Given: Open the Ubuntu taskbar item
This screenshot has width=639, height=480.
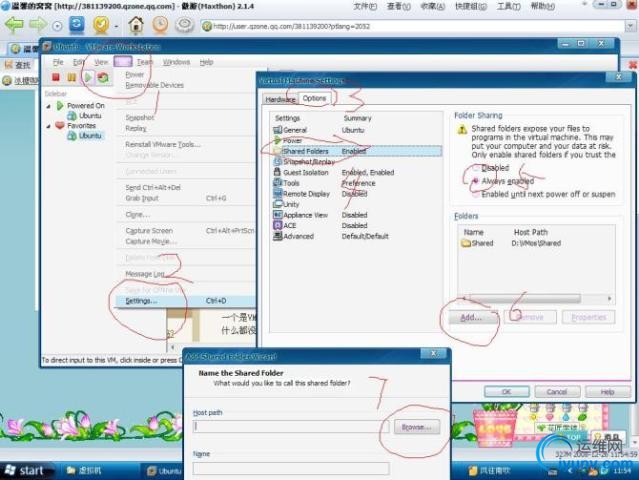Looking at the screenshot, I should (164, 471).
